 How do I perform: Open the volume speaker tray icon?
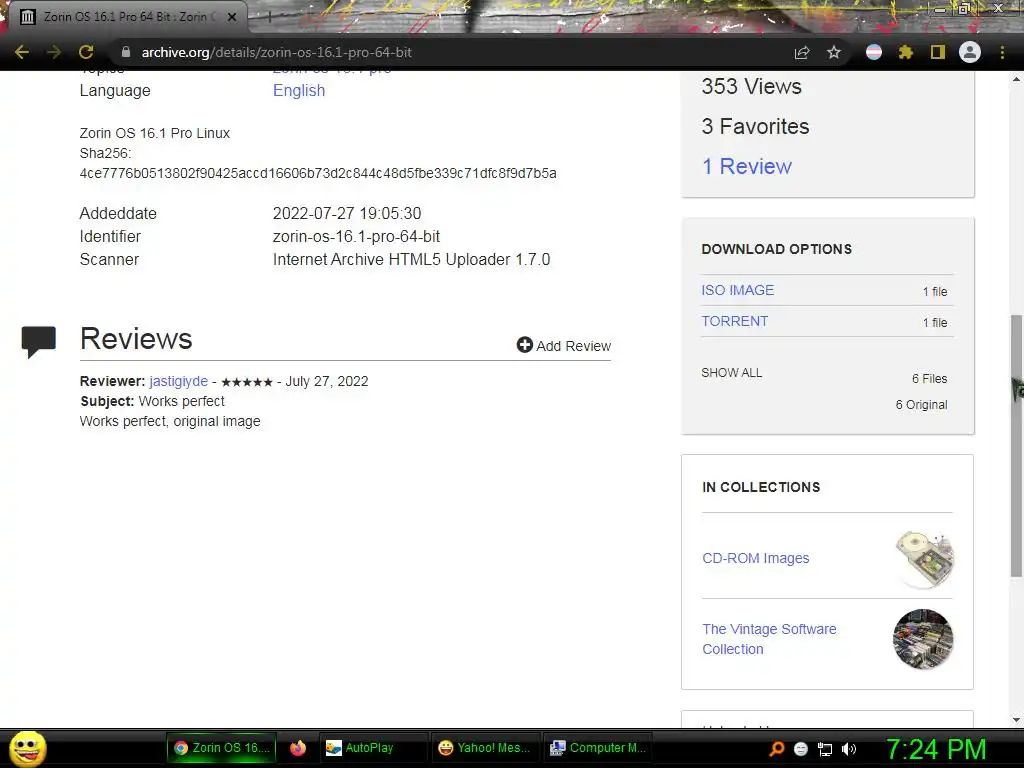(849, 749)
